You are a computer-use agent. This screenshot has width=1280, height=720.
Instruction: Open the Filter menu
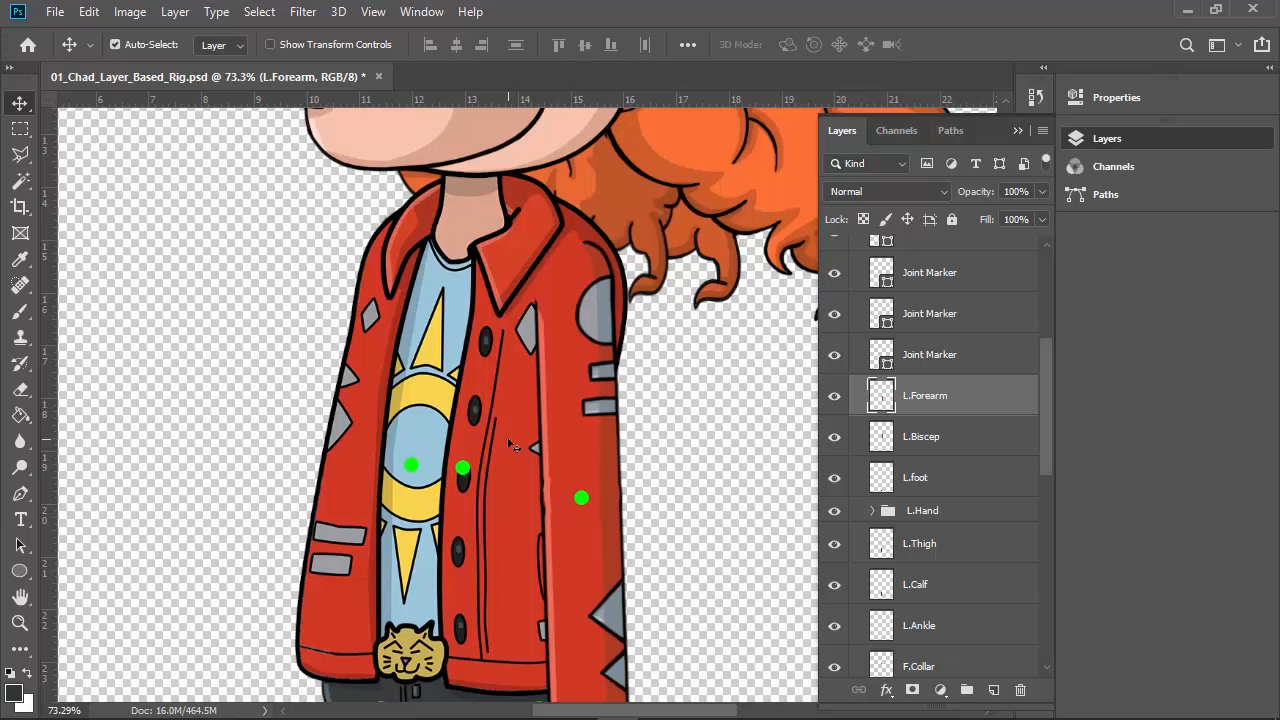[302, 12]
